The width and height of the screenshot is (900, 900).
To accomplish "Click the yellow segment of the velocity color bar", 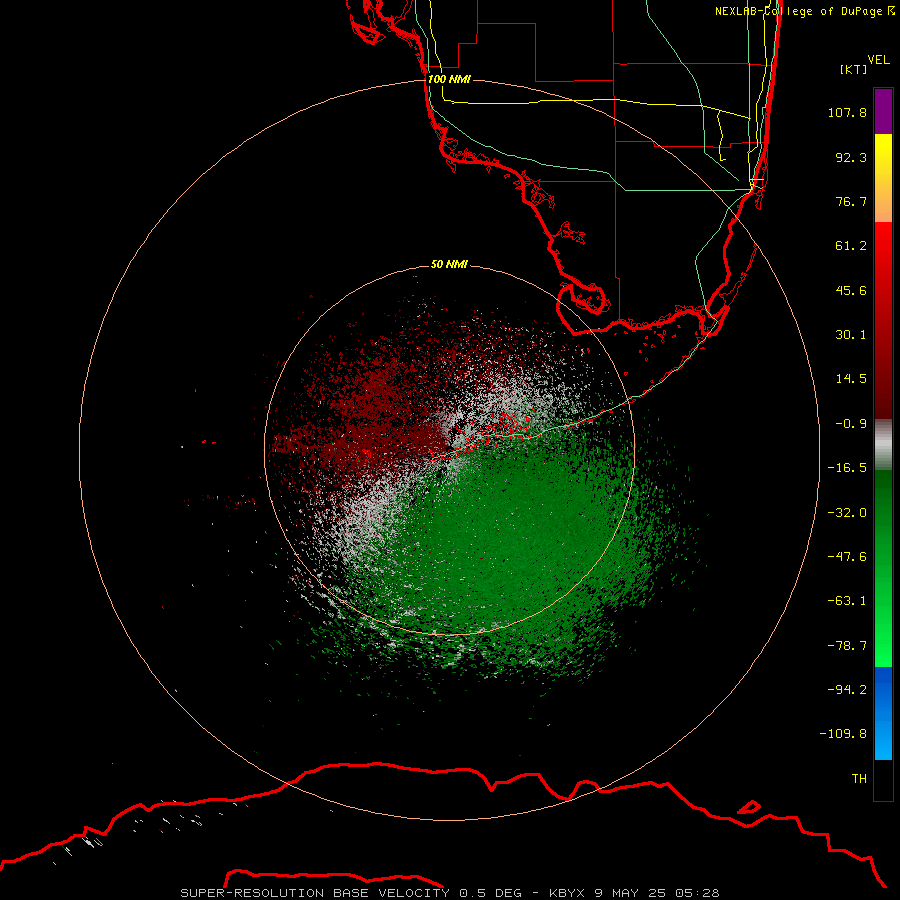I will [883, 178].
